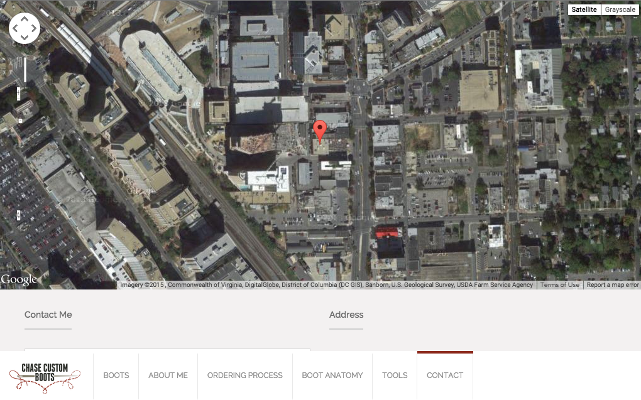Pan the map left with the arrow control
Screen dimensions: 641x400
(15, 28)
